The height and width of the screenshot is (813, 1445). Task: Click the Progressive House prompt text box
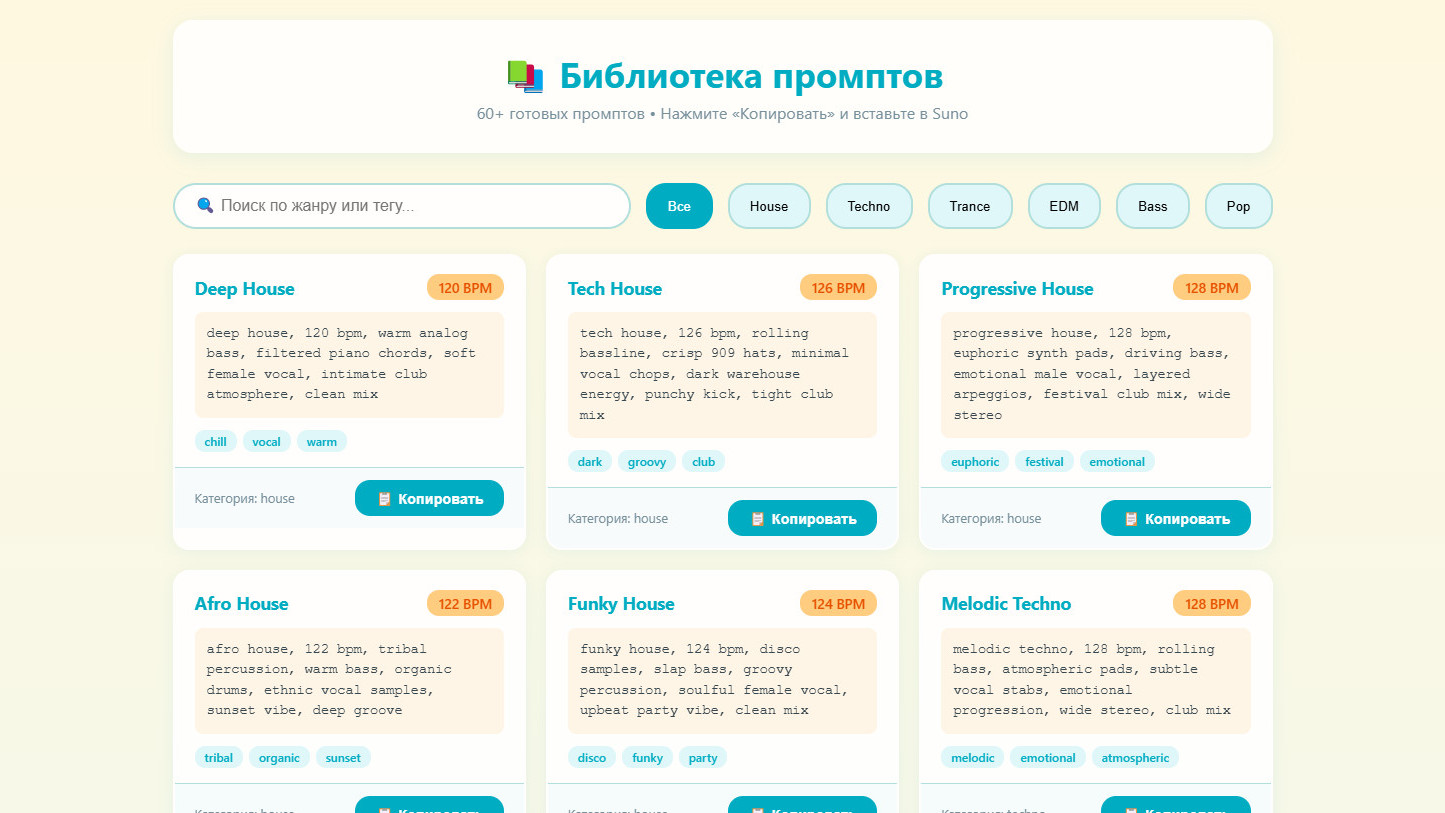pos(1096,374)
